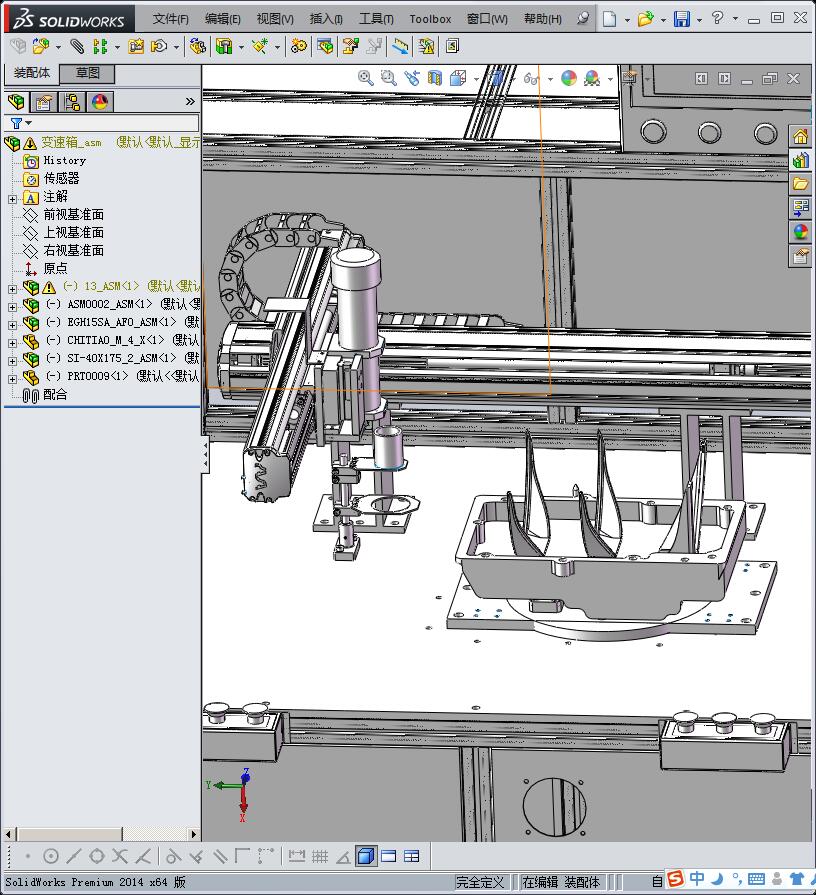The image size is (816, 895).
Task: Open the 编辑(E) menu
Action: (223, 19)
